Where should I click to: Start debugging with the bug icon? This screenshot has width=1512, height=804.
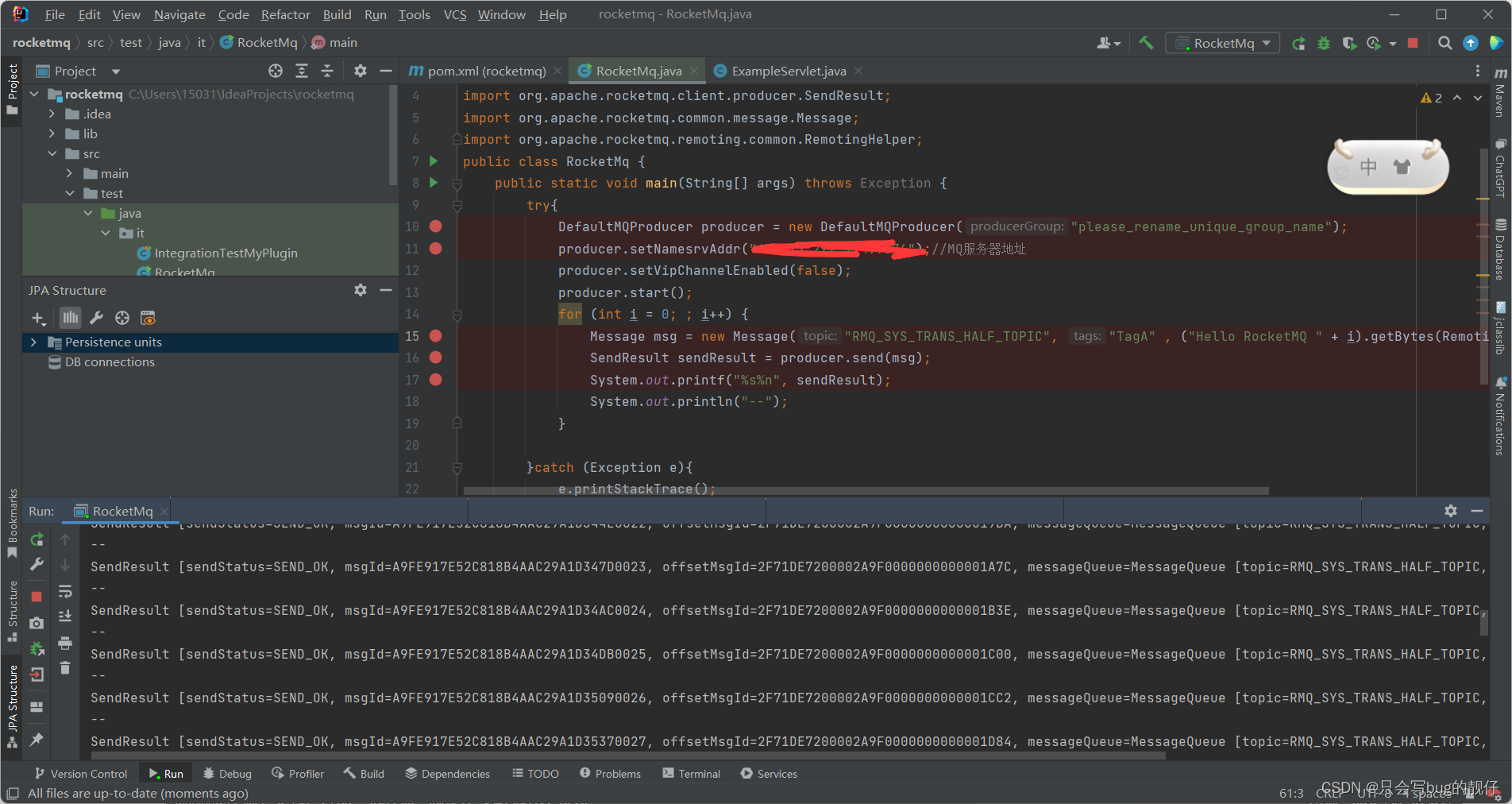tap(1324, 43)
